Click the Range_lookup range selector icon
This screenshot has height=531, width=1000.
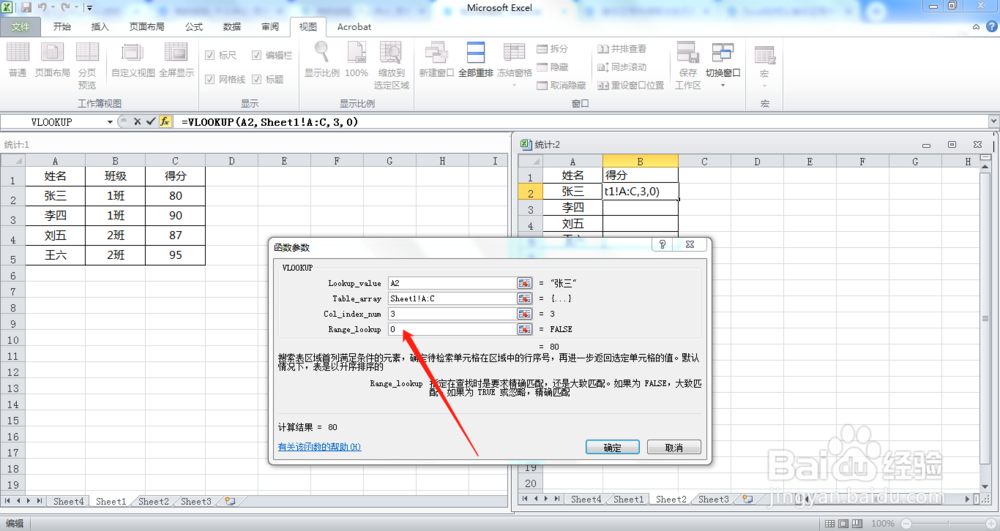coord(524,329)
